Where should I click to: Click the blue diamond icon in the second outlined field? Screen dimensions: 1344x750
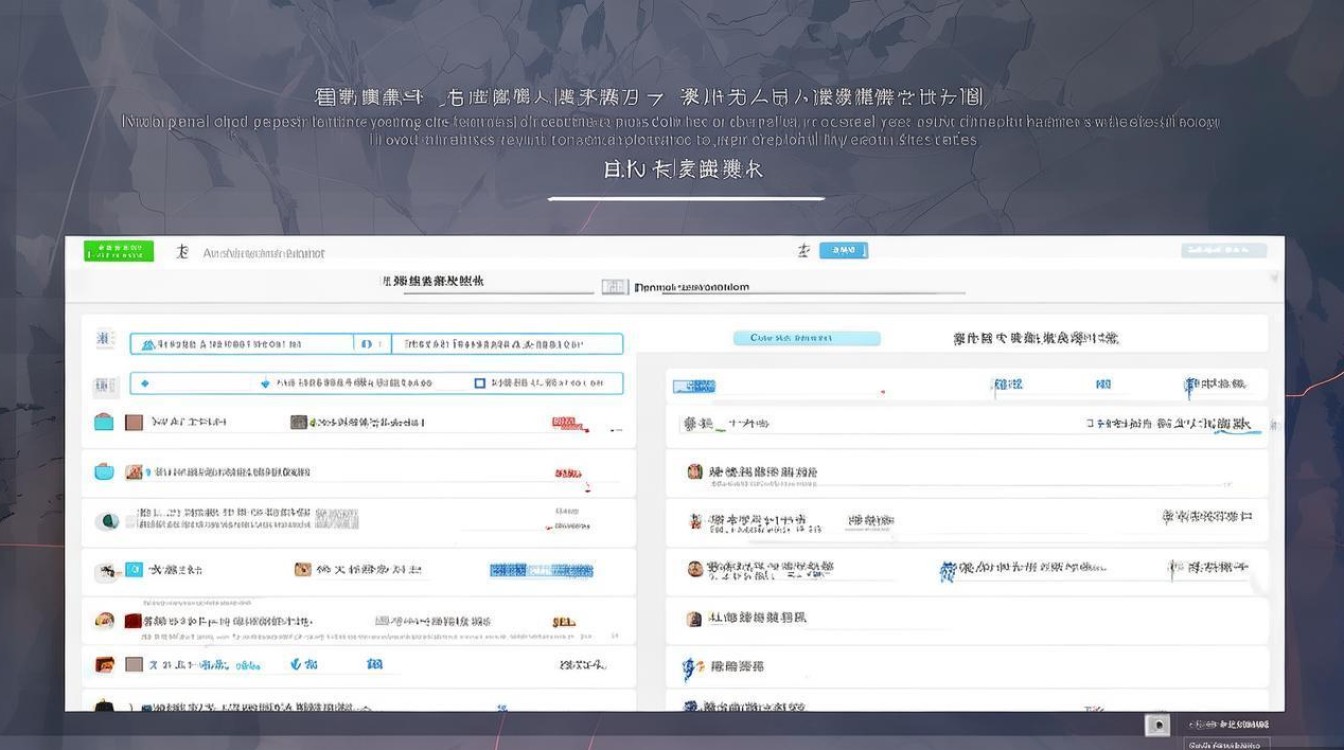coord(145,383)
